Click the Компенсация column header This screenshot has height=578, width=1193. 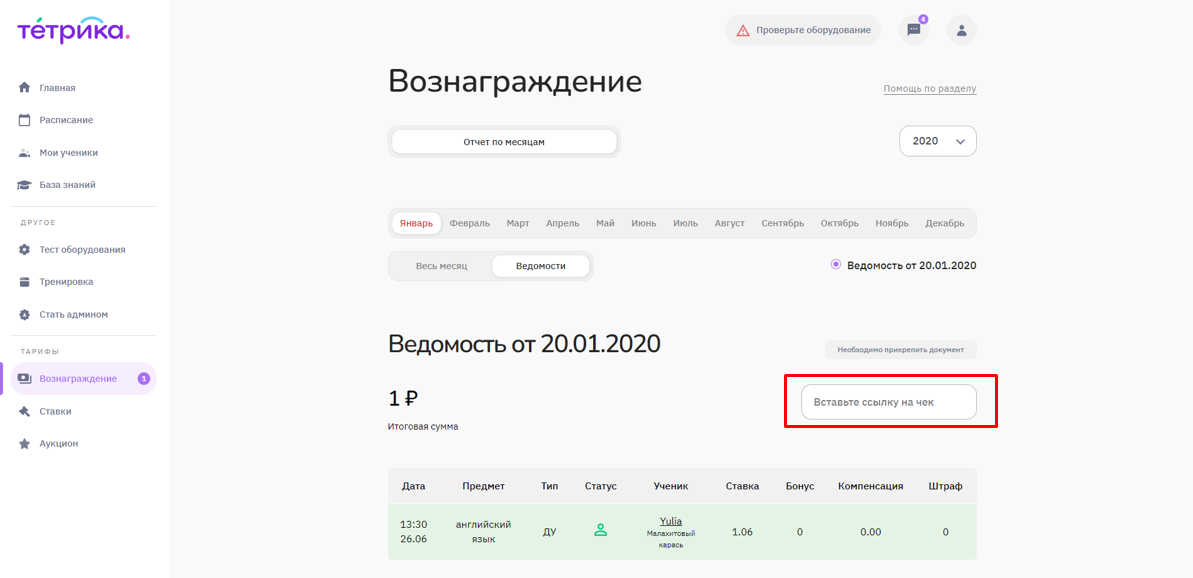[870, 486]
